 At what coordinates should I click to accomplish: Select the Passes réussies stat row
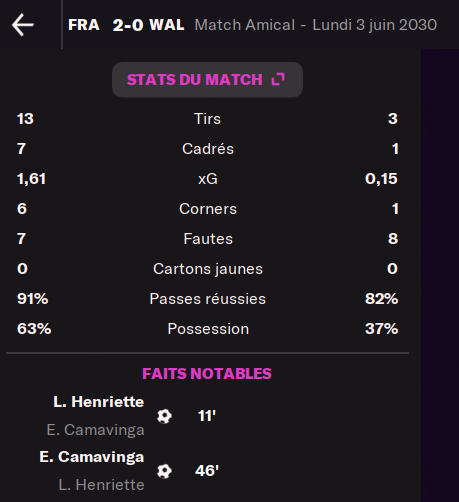point(207,299)
